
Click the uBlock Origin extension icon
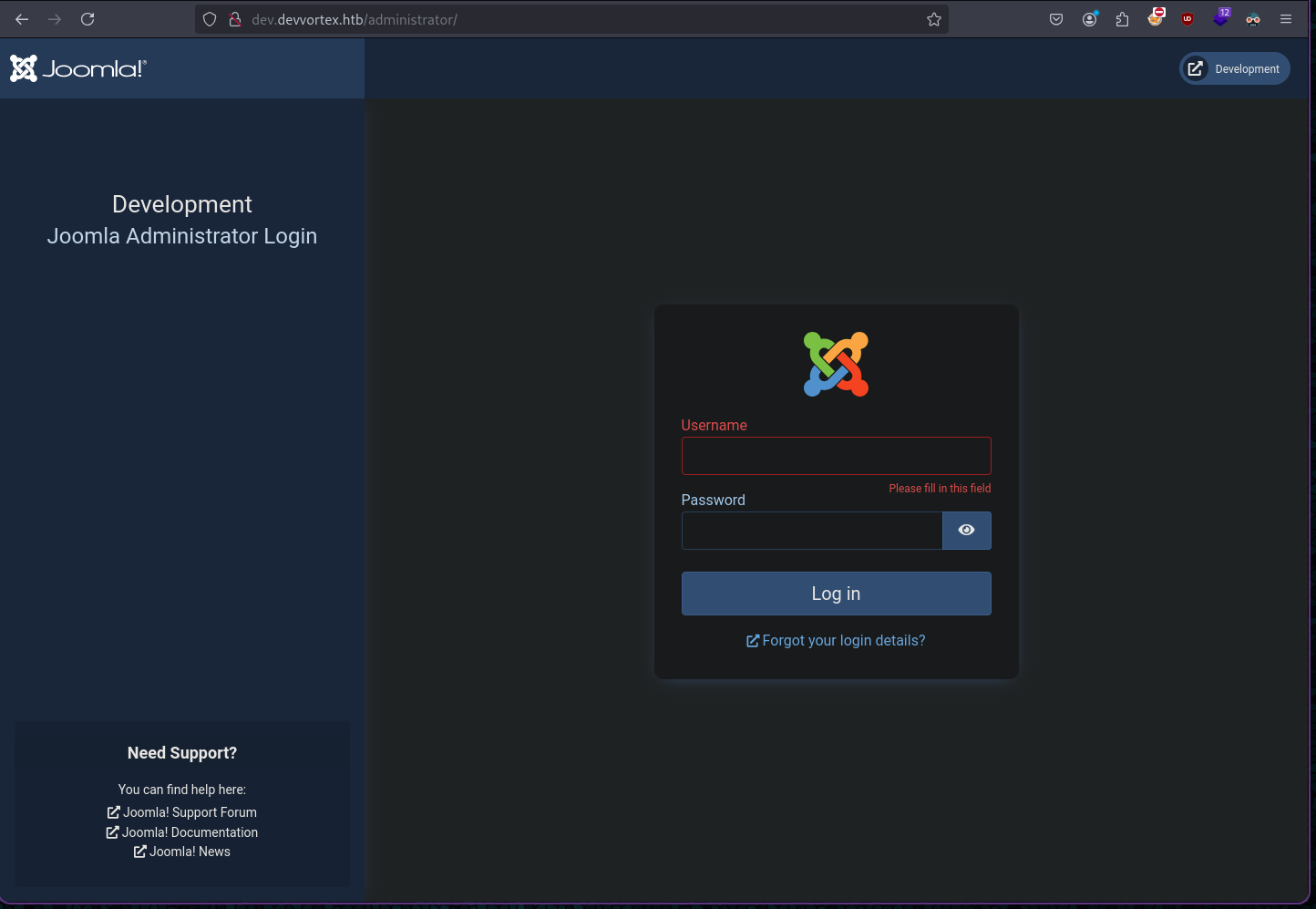pos(1187,19)
